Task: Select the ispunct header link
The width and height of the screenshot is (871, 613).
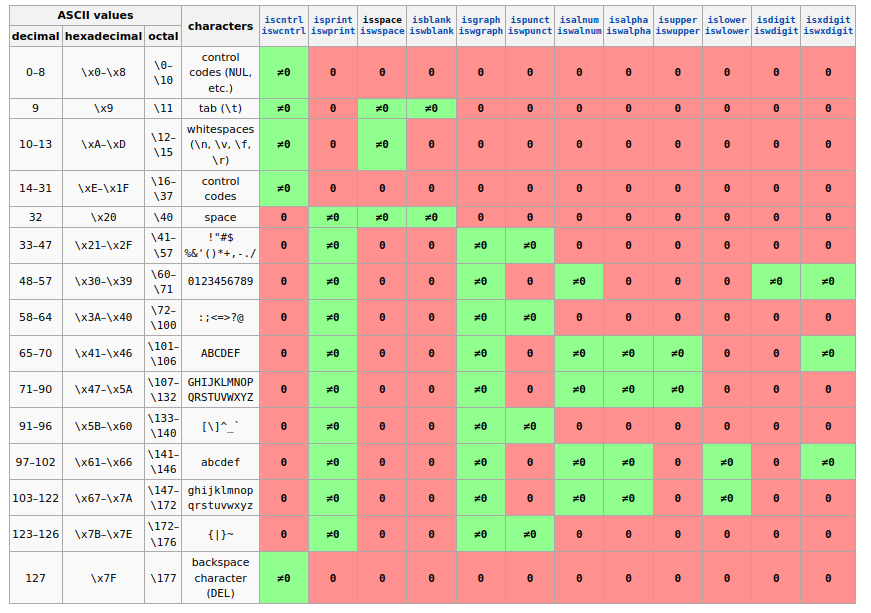Action: coord(529,19)
